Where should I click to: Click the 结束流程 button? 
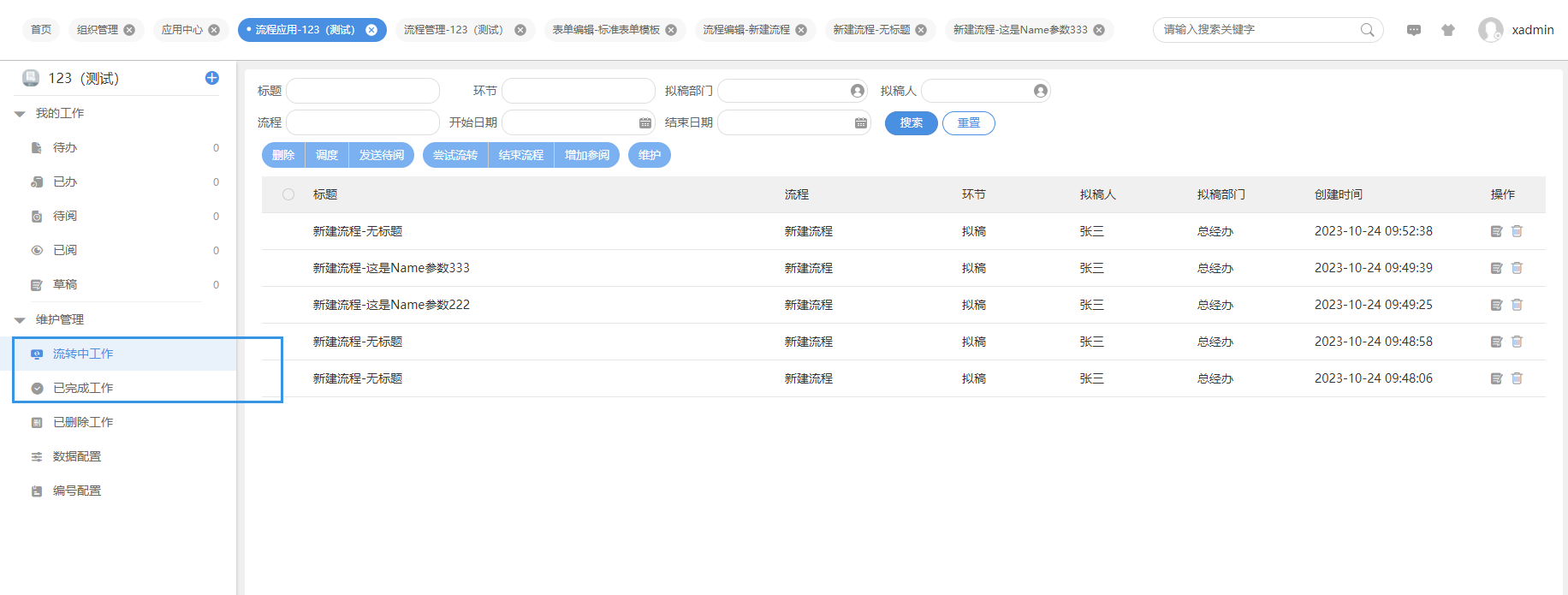[x=521, y=155]
